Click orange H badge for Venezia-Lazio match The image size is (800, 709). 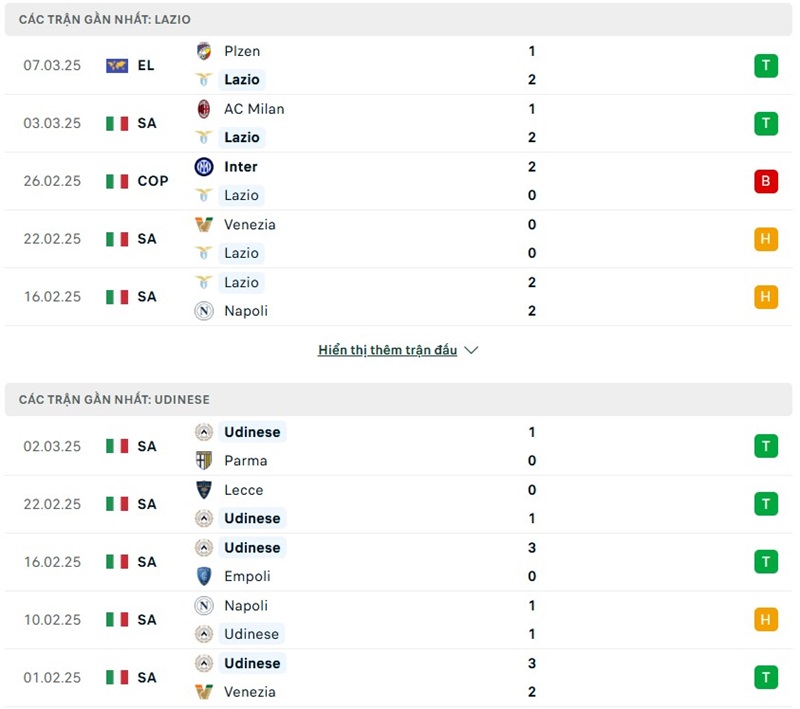[x=766, y=239]
